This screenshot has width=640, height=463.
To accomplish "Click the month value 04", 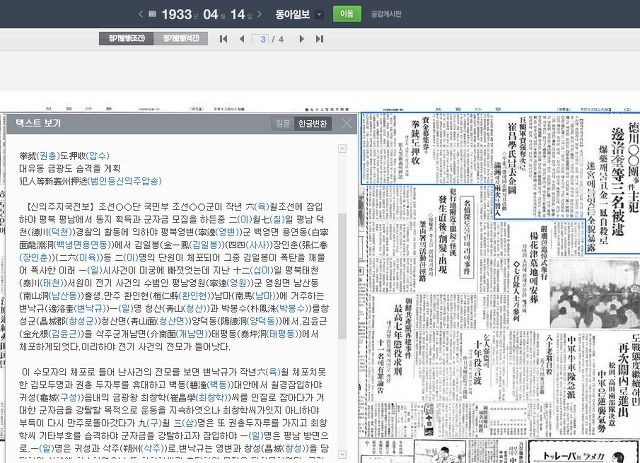I will point(211,14).
